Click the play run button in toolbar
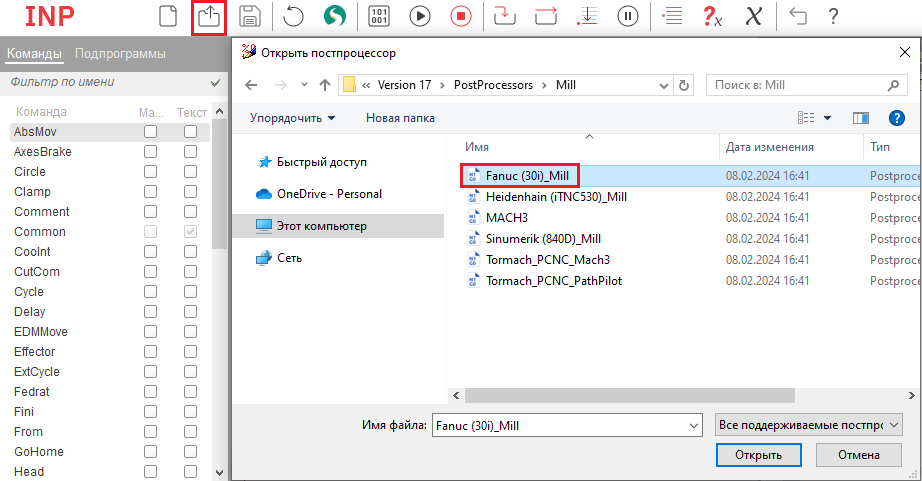The image size is (922, 481). coord(420,16)
